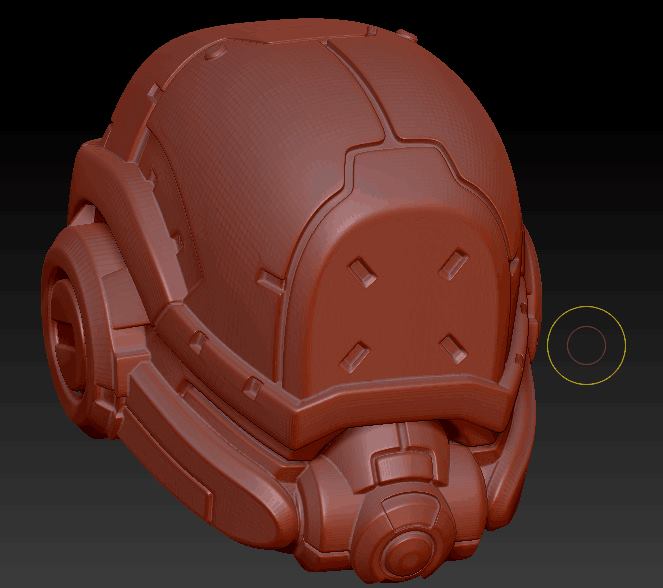
Task: Click the lower-right rectangular stud on the faceplate
Action: point(451,346)
